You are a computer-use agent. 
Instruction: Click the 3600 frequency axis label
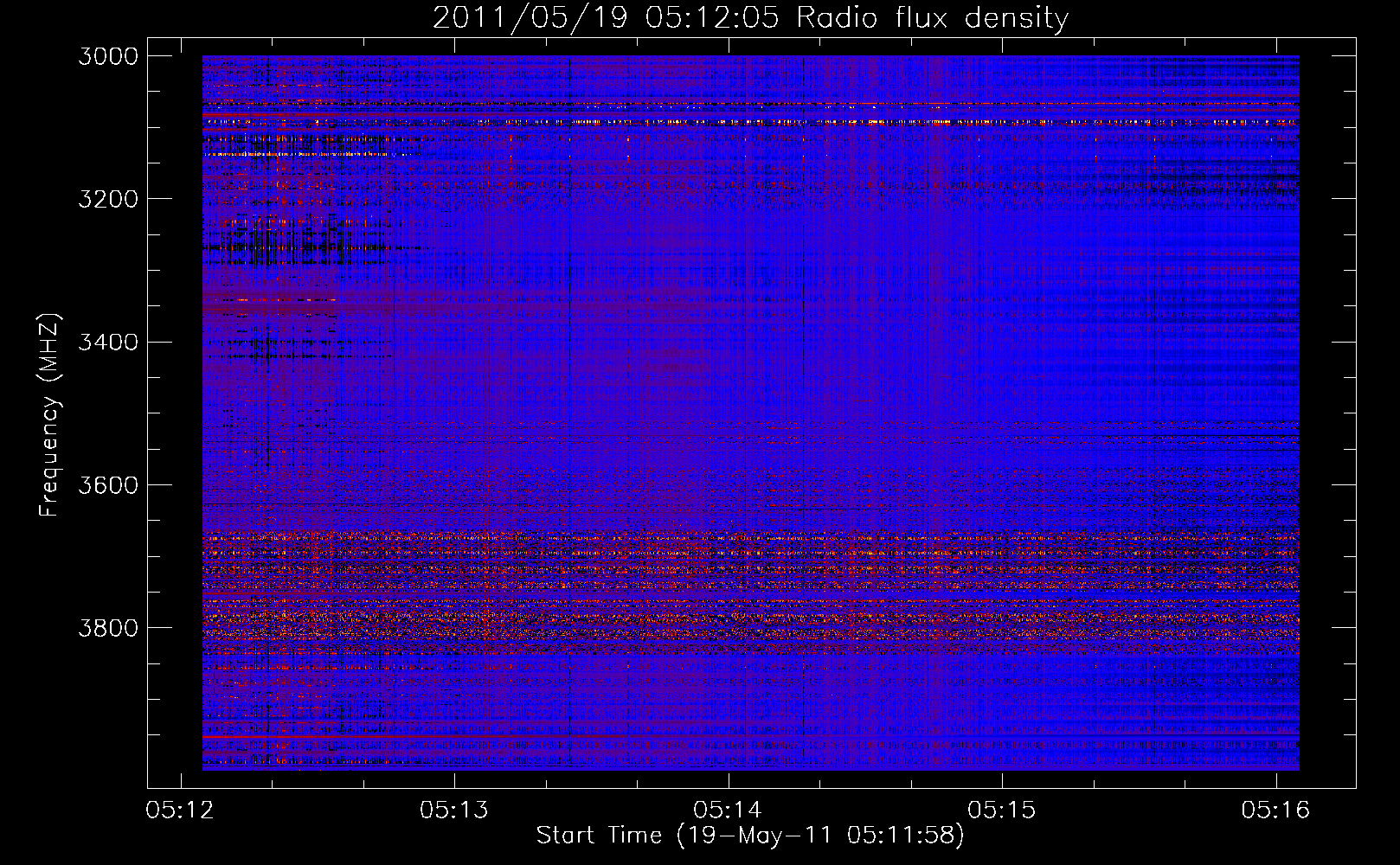(108, 484)
